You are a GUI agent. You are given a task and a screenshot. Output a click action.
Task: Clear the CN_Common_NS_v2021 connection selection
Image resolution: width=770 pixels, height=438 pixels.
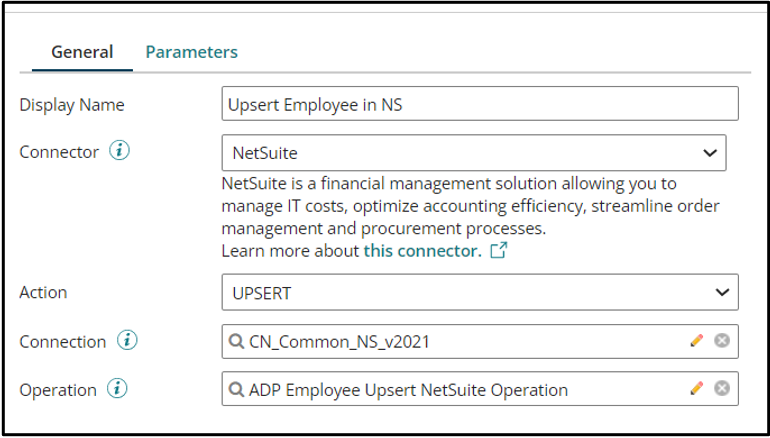pyautogui.click(x=721, y=341)
